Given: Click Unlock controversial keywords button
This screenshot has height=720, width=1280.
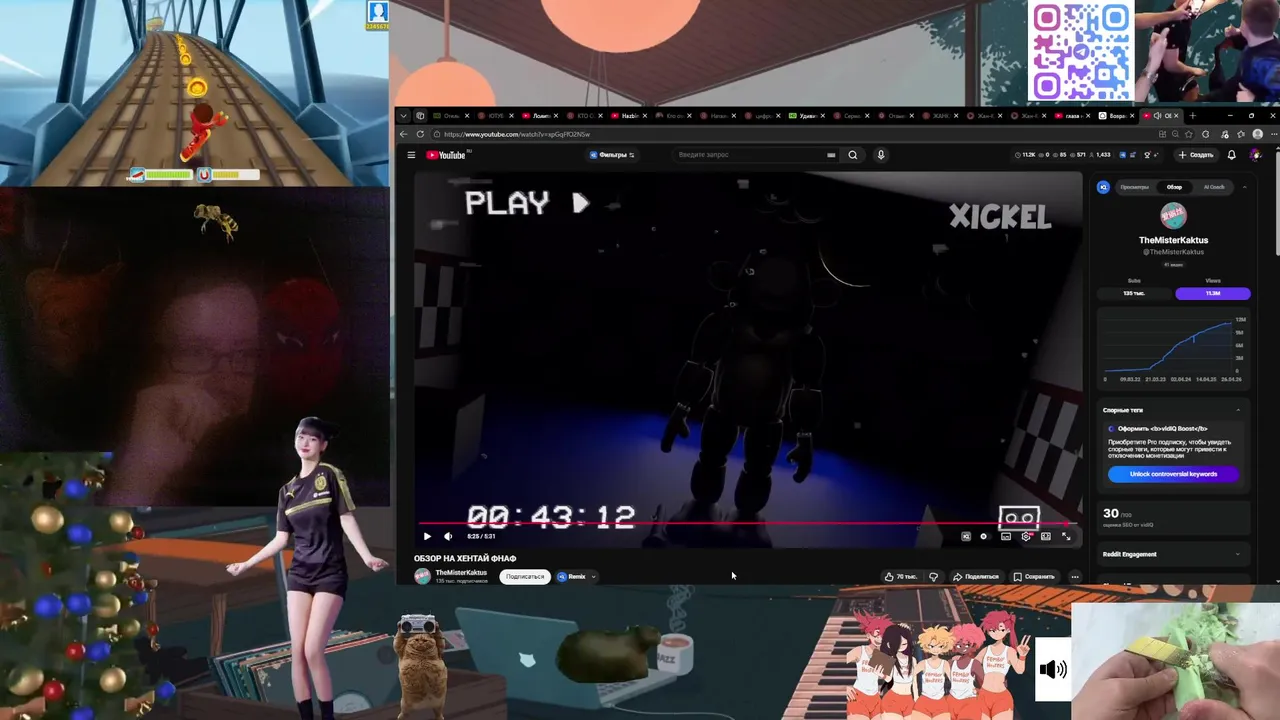Looking at the screenshot, I should [1174, 474].
